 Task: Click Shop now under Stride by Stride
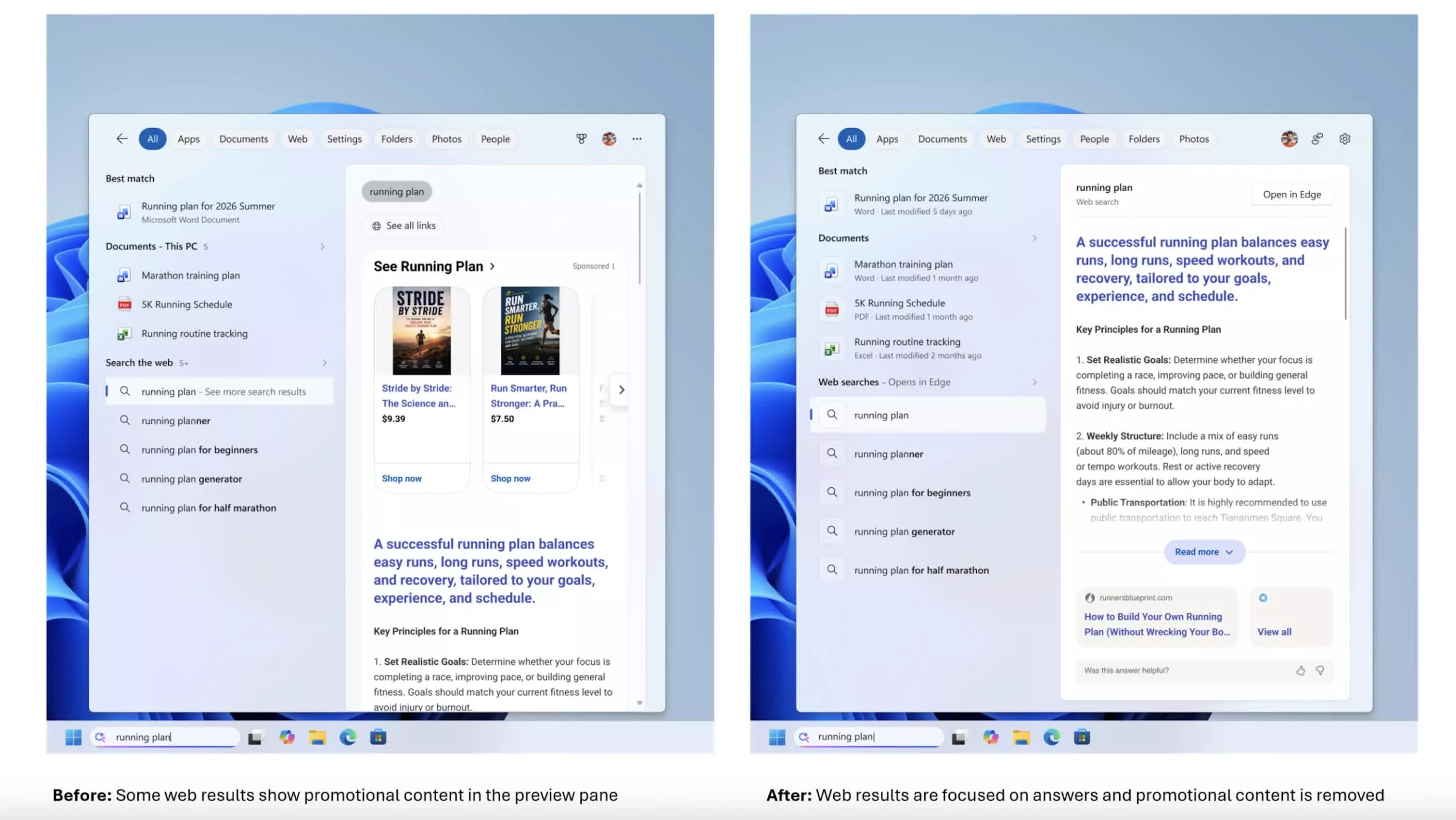pos(401,479)
